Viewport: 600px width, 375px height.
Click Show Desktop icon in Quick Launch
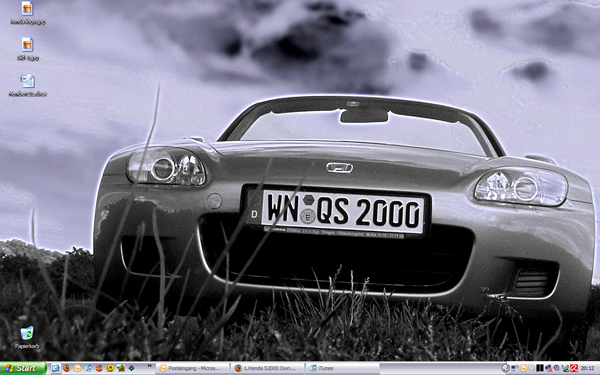[x=55, y=368]
